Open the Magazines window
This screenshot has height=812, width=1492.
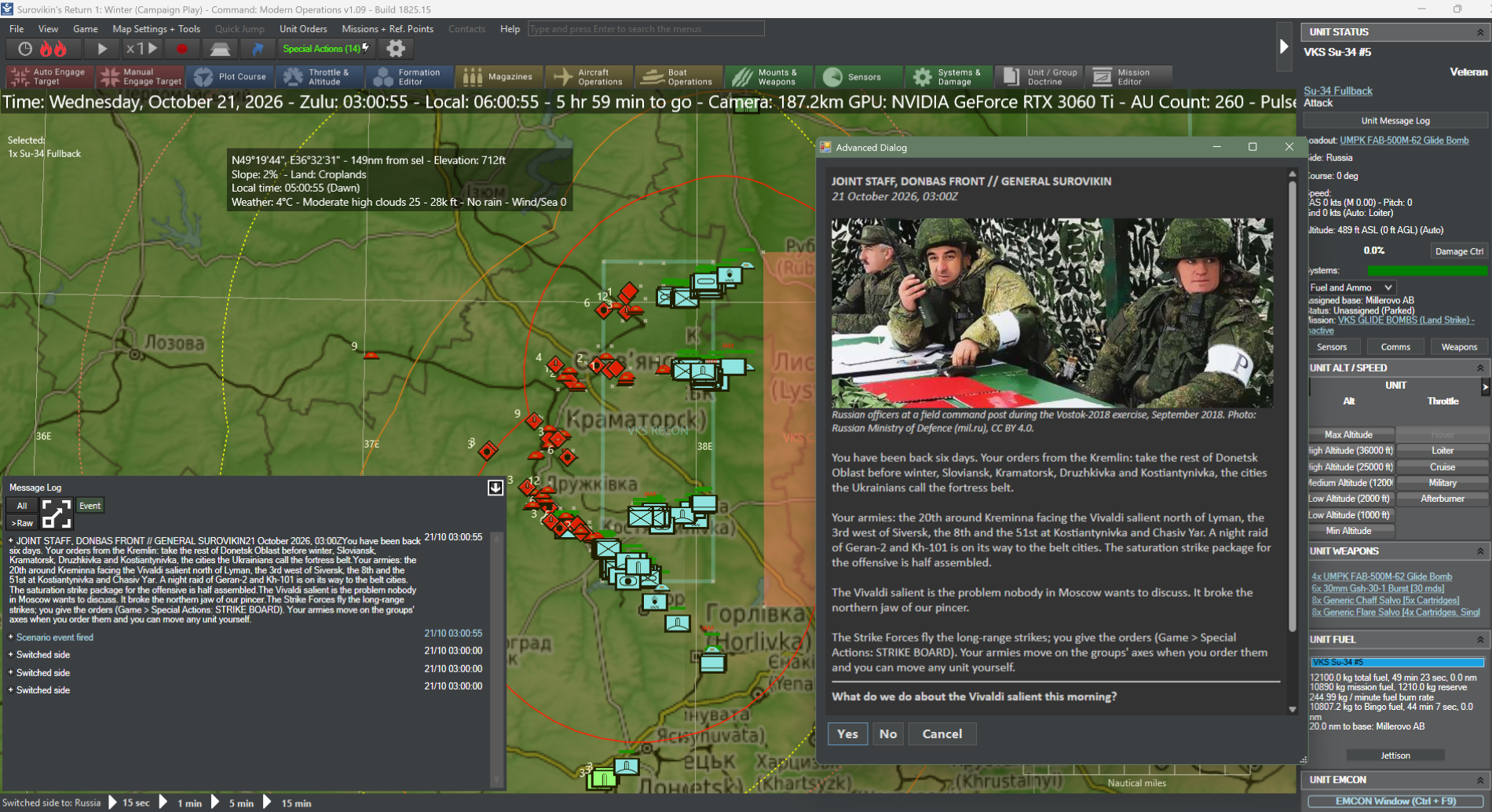tap(499, 77)
